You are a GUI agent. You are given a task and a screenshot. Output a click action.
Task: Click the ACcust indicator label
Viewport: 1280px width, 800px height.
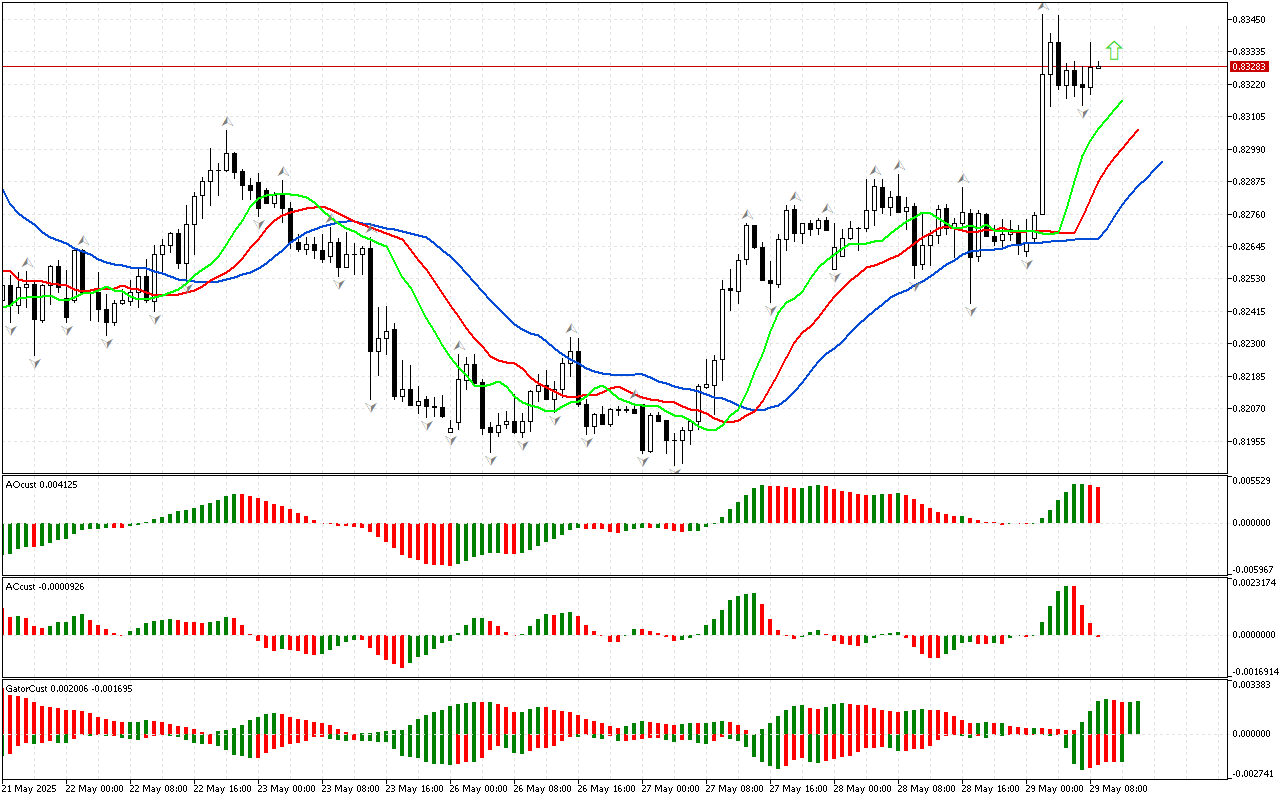pyautogui.click(x=45, y=586)
